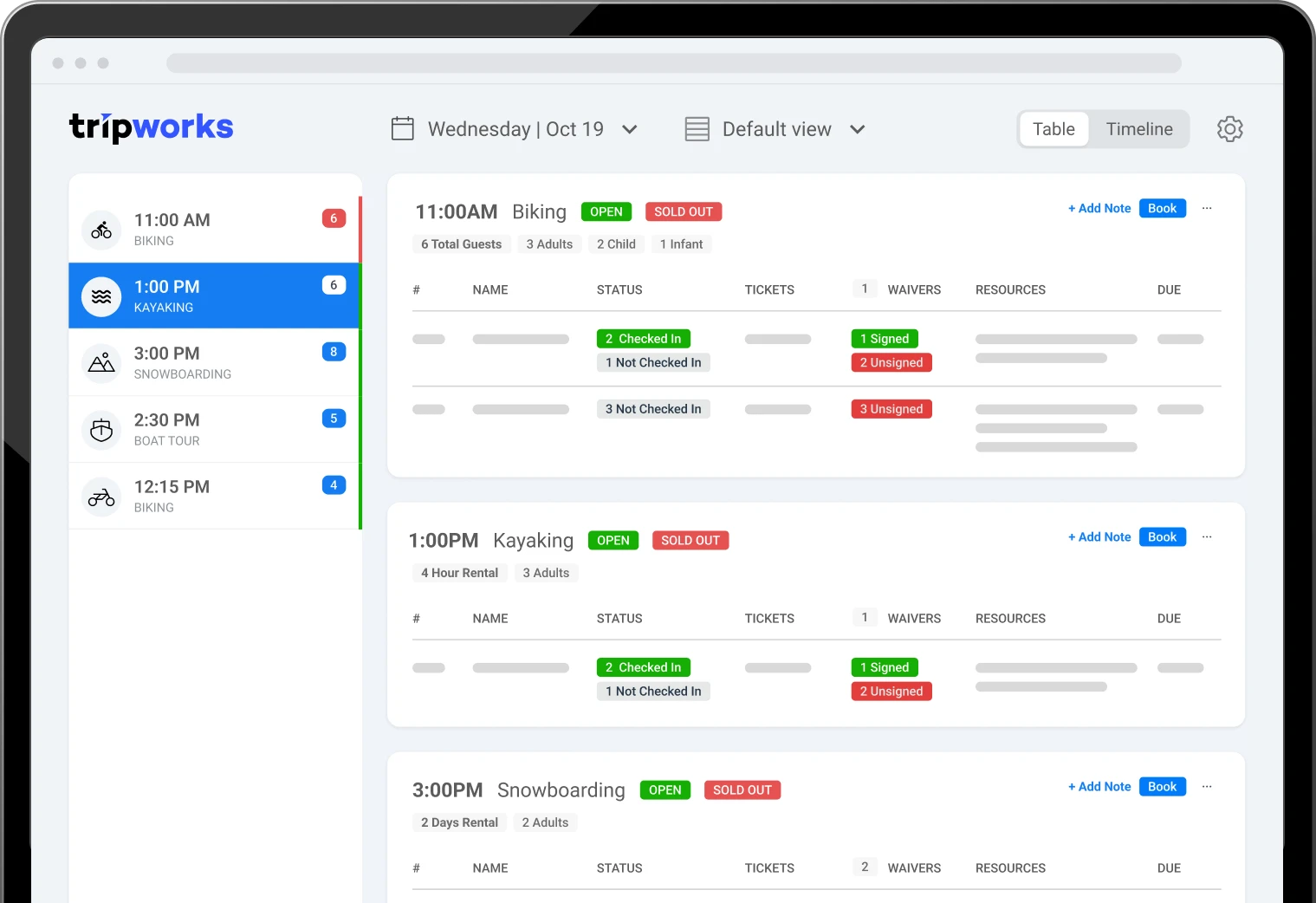Select 11:00 AM Biking in sidebar
Image resolution: width=1316 pixels, height=903 pixels.
214,230
